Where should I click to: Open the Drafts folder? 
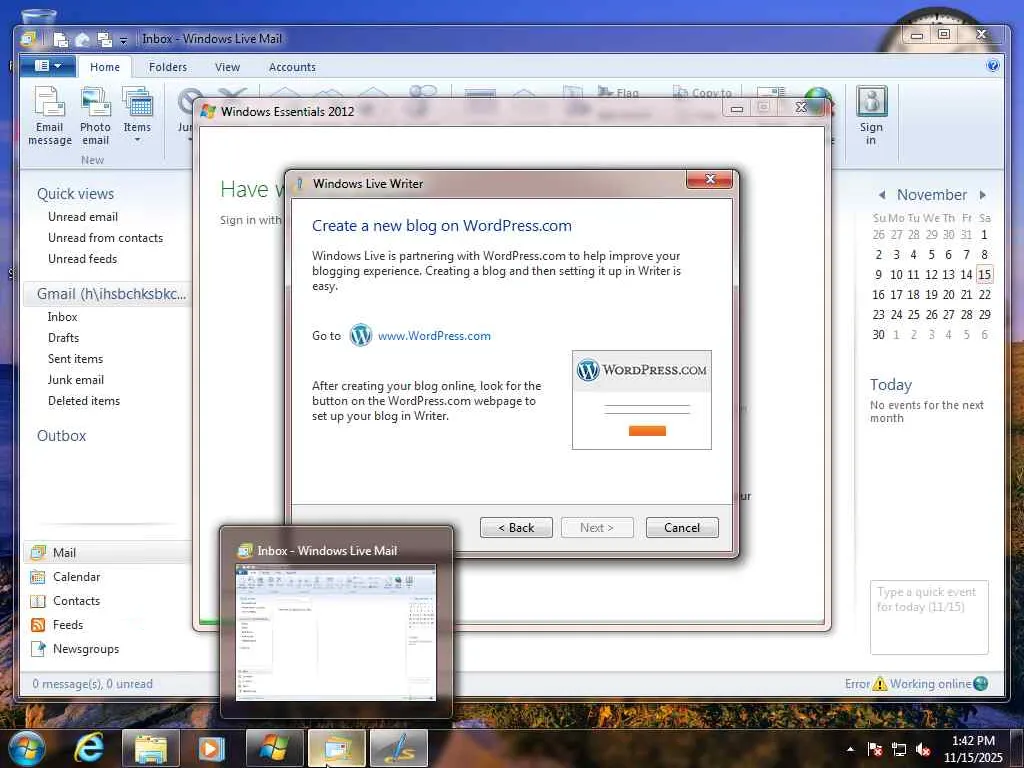63,338
